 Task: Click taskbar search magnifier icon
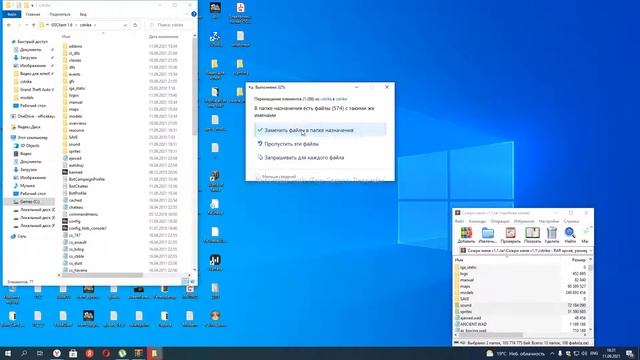coord(24,353)
